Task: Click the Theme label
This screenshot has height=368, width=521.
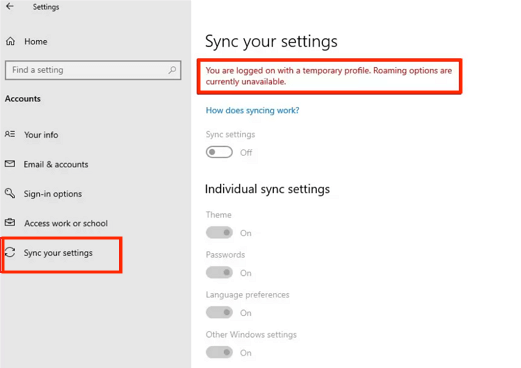Action: [x=218, y=215]
